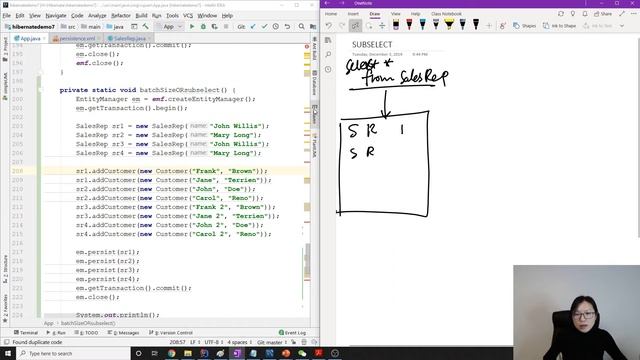Open Task View on taskbar

tap(155, 353)
